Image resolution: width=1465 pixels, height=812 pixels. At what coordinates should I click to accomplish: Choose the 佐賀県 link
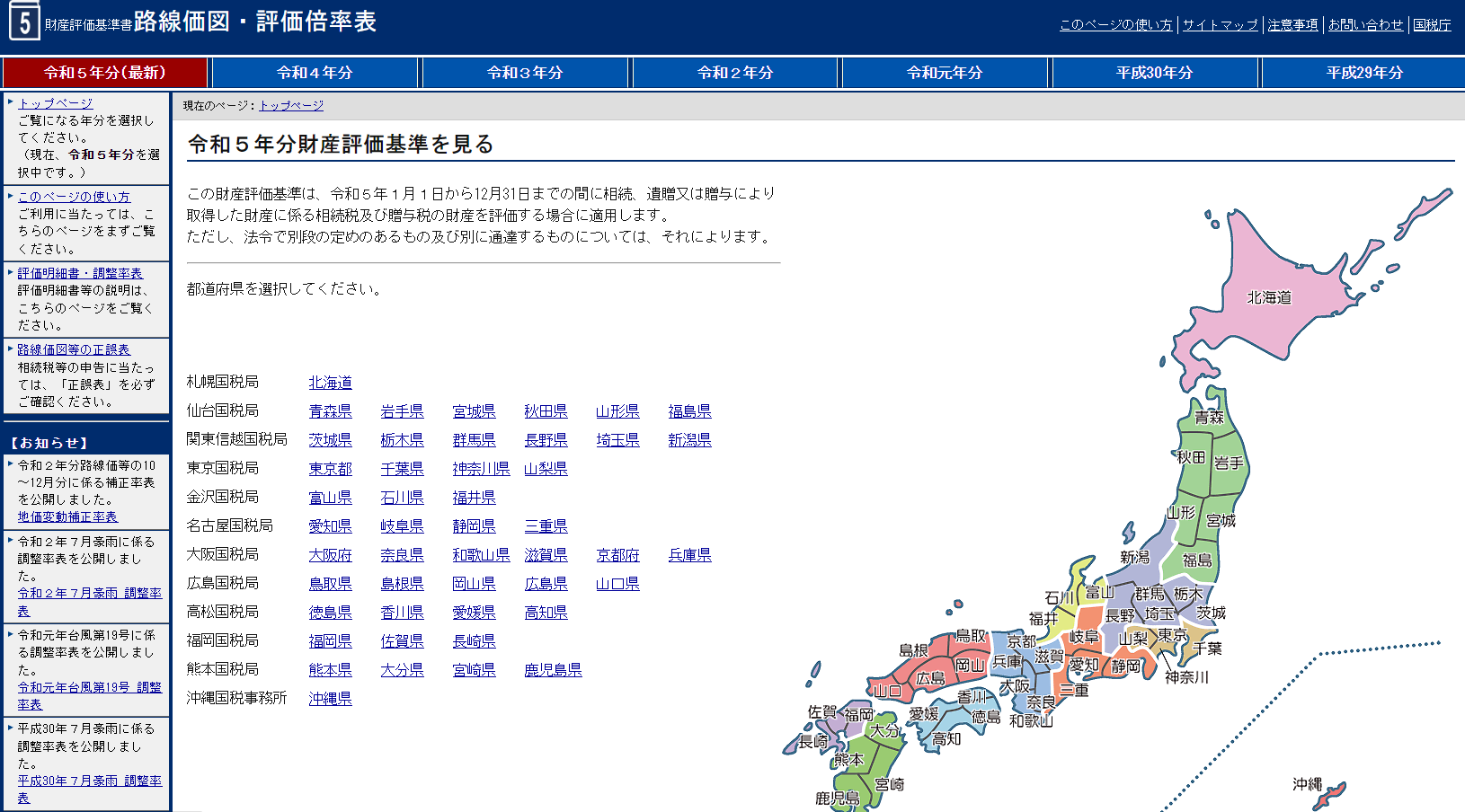tap(403, 641)
